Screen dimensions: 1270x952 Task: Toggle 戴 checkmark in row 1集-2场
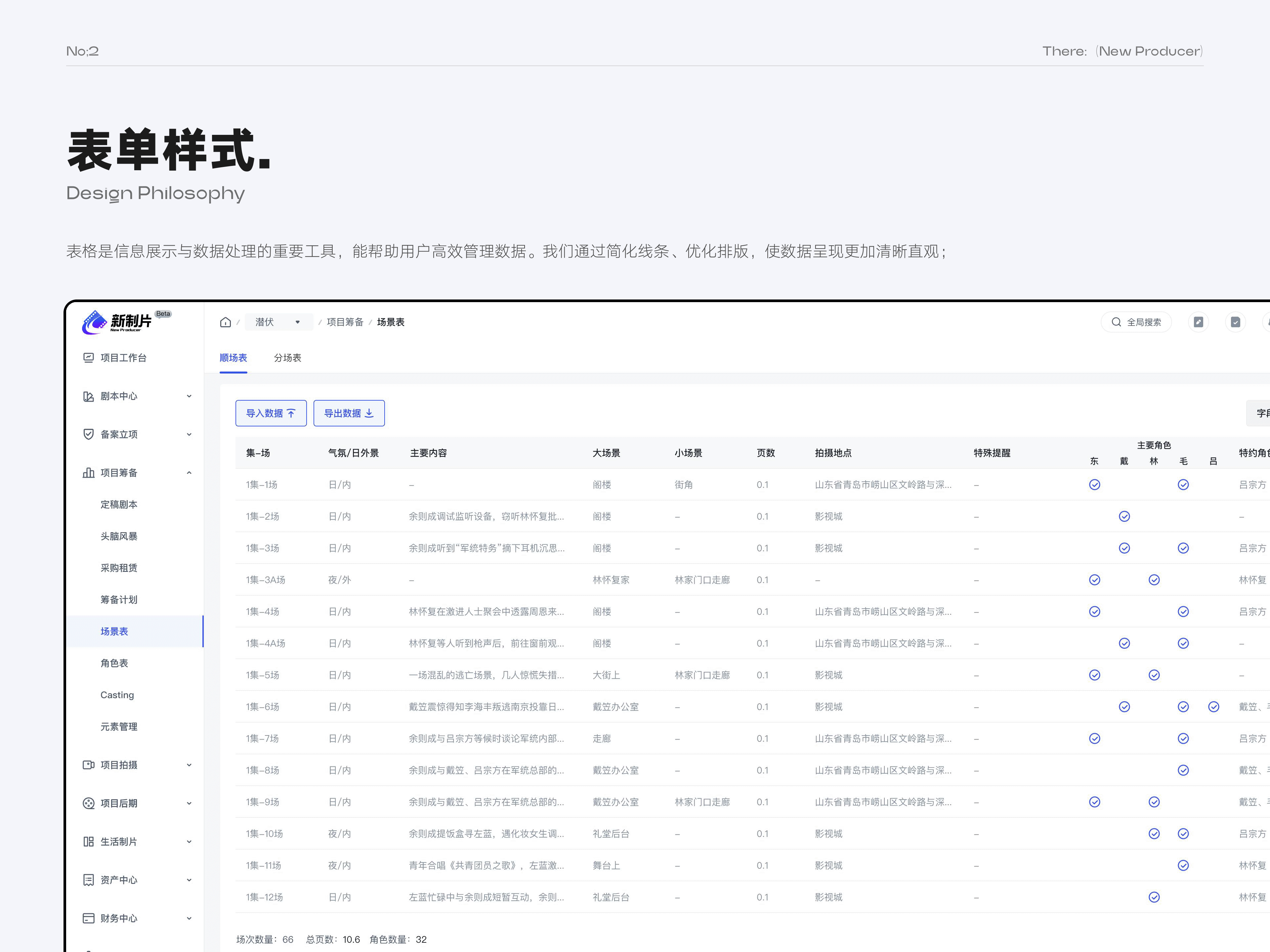[1124, 516]
